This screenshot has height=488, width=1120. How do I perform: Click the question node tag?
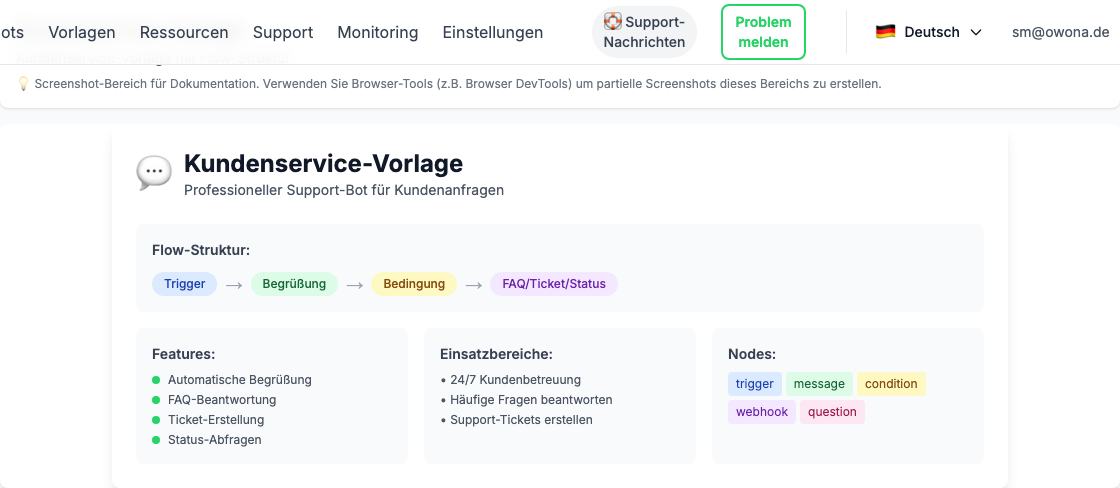832,412
